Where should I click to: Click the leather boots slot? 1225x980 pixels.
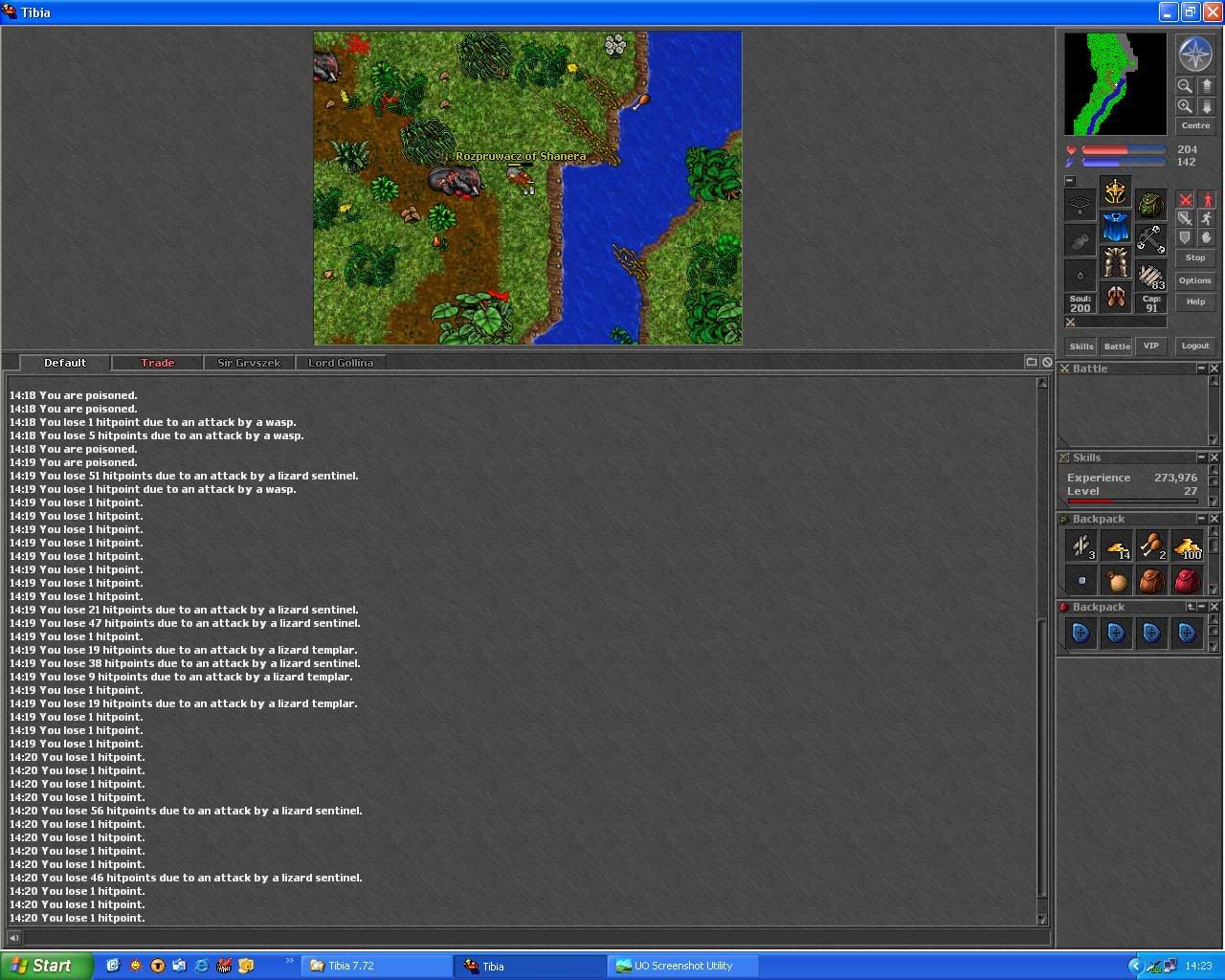[x=1115, y=298]
